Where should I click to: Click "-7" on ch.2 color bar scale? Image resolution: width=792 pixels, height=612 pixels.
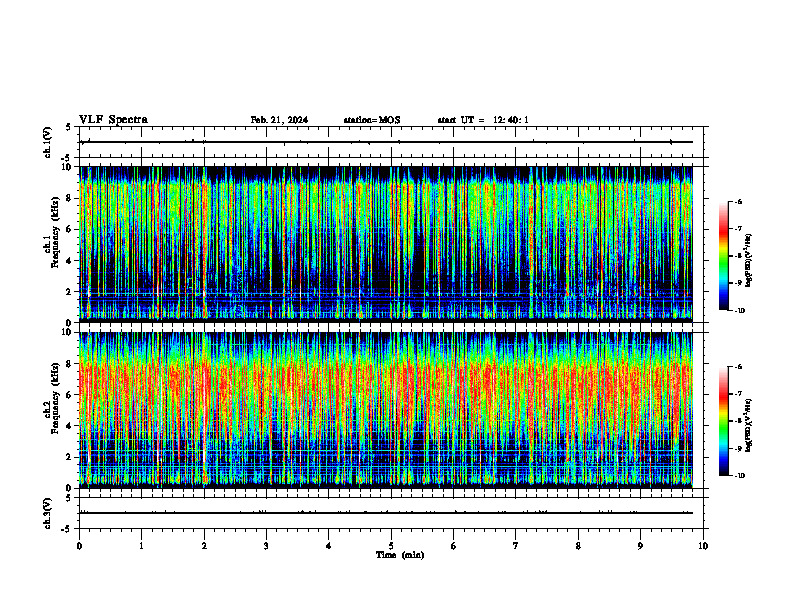click(x=739, y=394)
